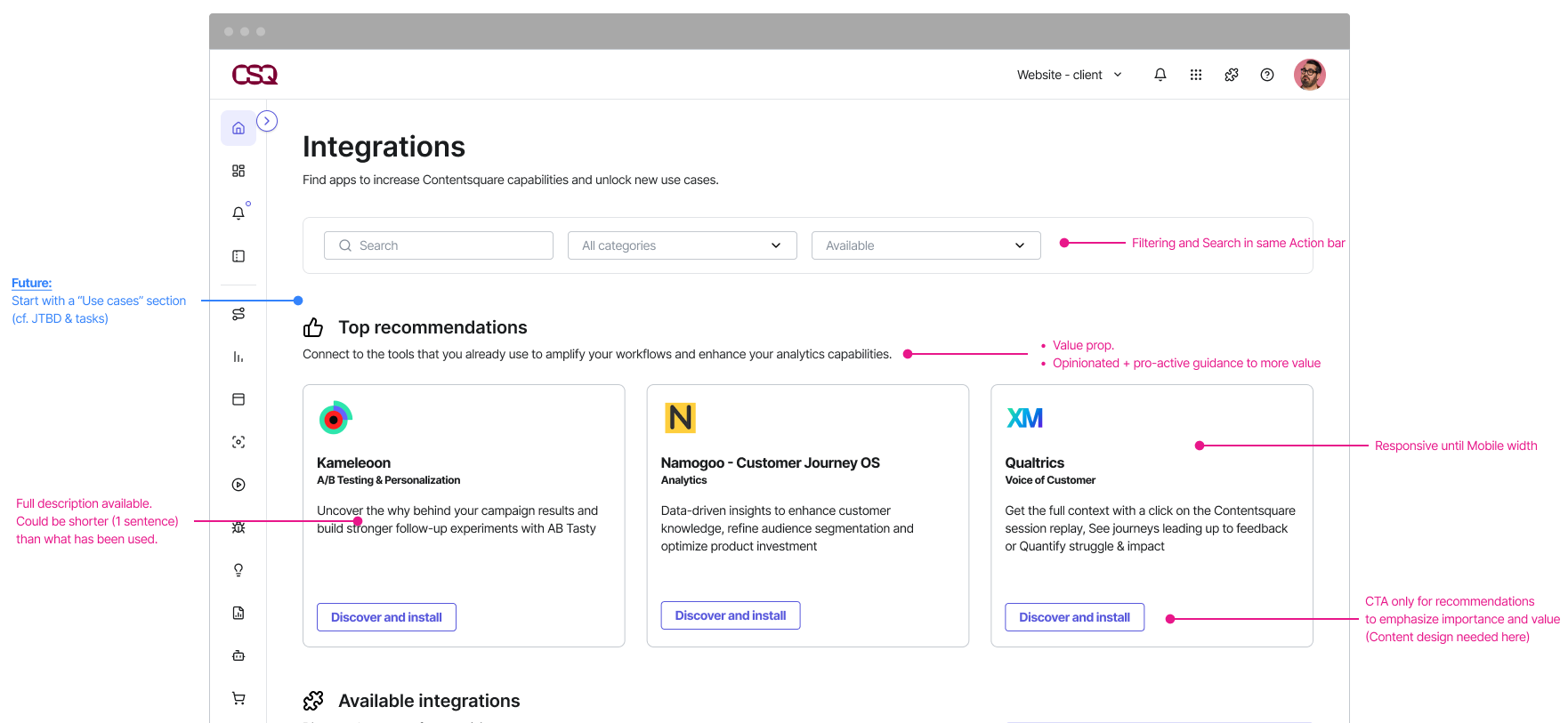Open the shopping cart icon in sidebar

(238, 698)
